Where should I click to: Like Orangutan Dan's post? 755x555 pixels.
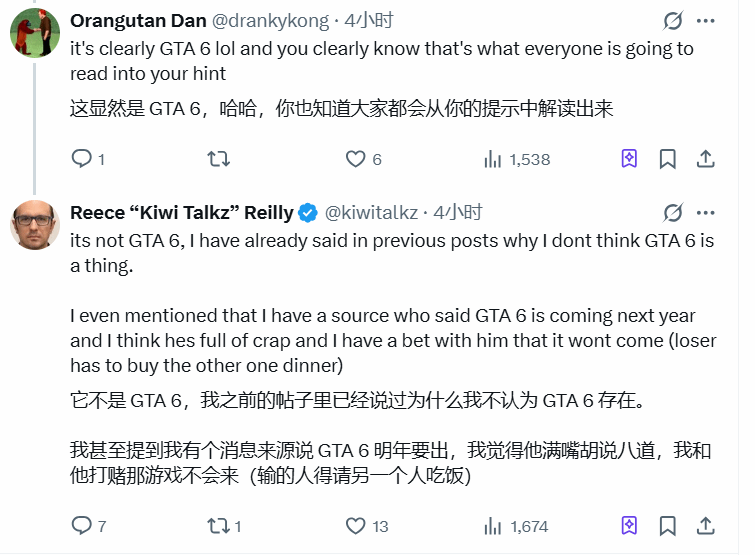click(355, 159)
